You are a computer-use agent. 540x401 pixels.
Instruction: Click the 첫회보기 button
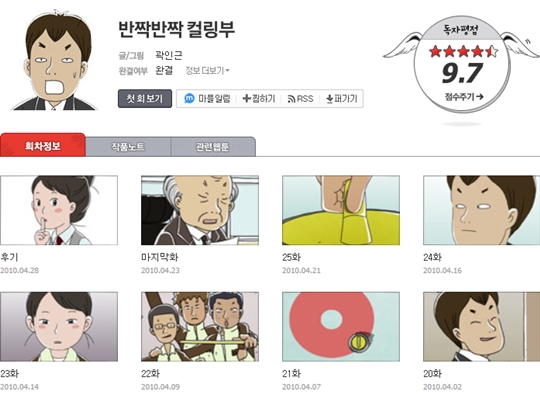pyautogui.click(x=145, y=99)
